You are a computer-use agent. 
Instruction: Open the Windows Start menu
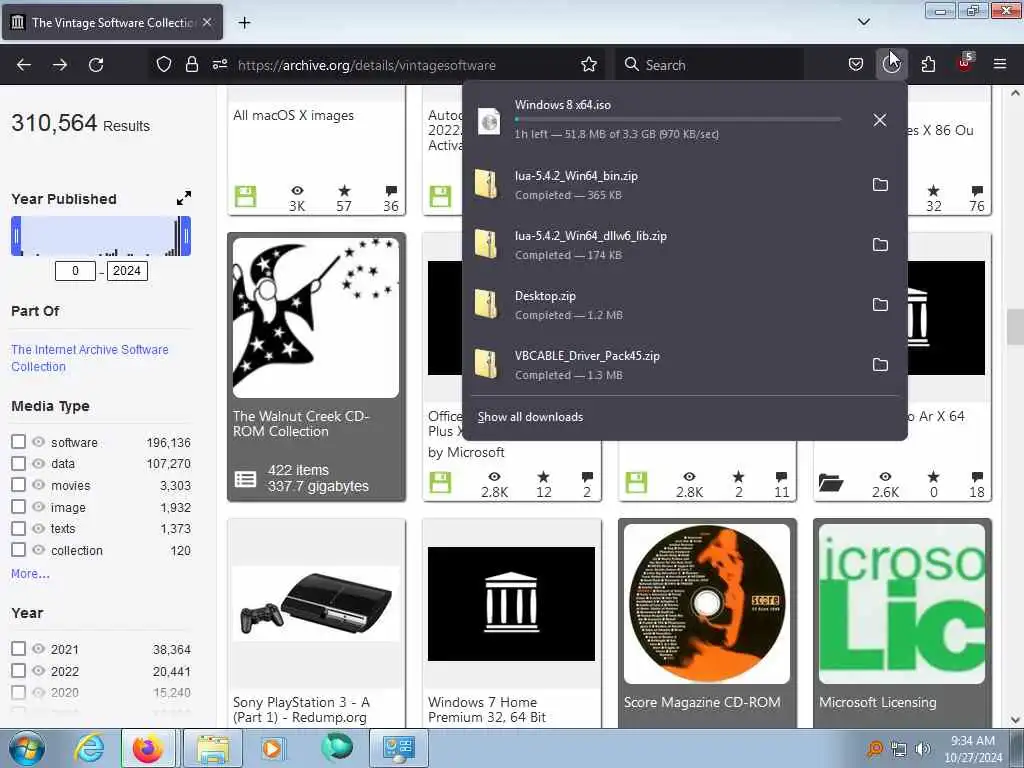coord(27,748)
